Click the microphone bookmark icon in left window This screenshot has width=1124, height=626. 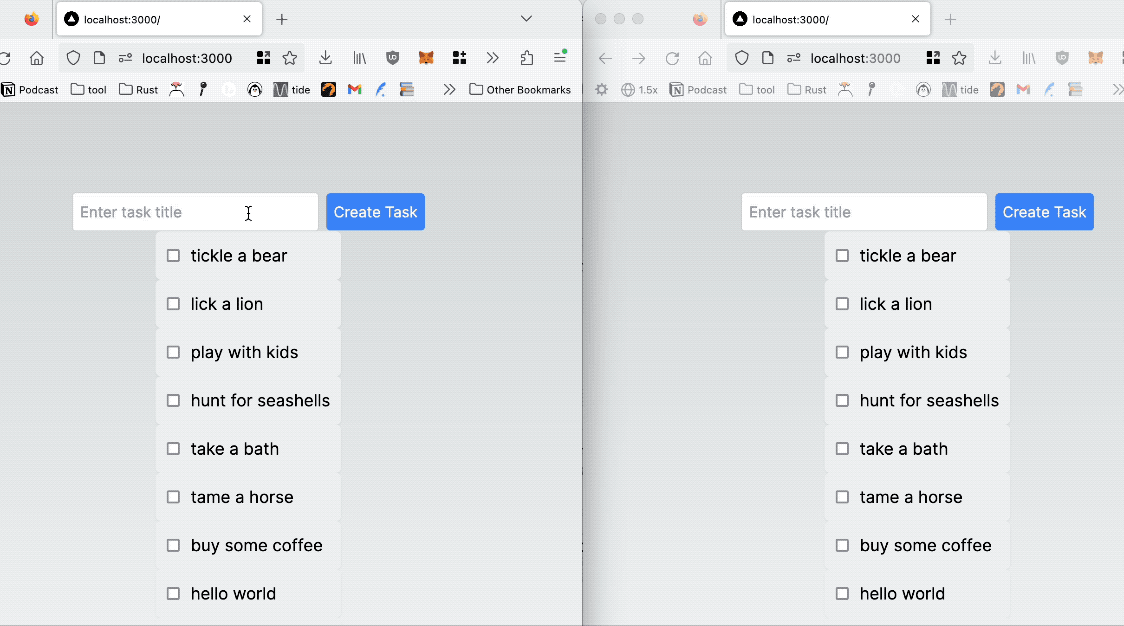point(203,90)
